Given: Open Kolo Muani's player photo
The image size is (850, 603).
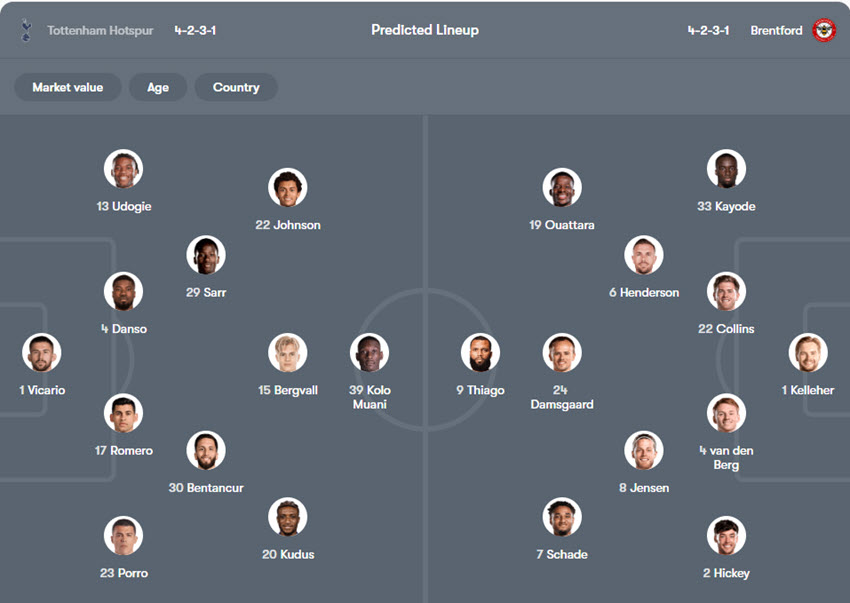Looking at the screenshot, I should (x=370, y=353).
